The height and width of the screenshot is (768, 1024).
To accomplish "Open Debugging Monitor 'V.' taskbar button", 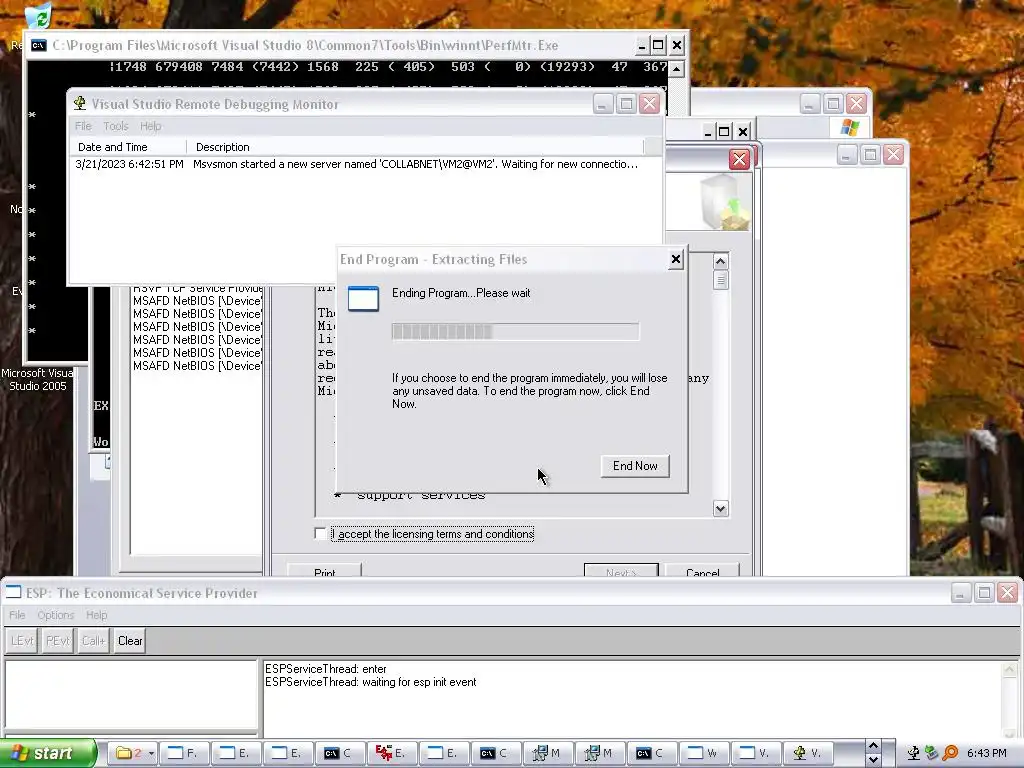I will tap(808, 753).
